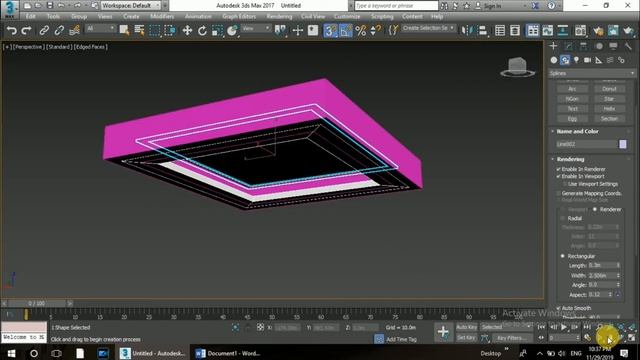Viewport: 640px width, 360px height.
Task: Switch to Cameras category icon
Action: 587,60
